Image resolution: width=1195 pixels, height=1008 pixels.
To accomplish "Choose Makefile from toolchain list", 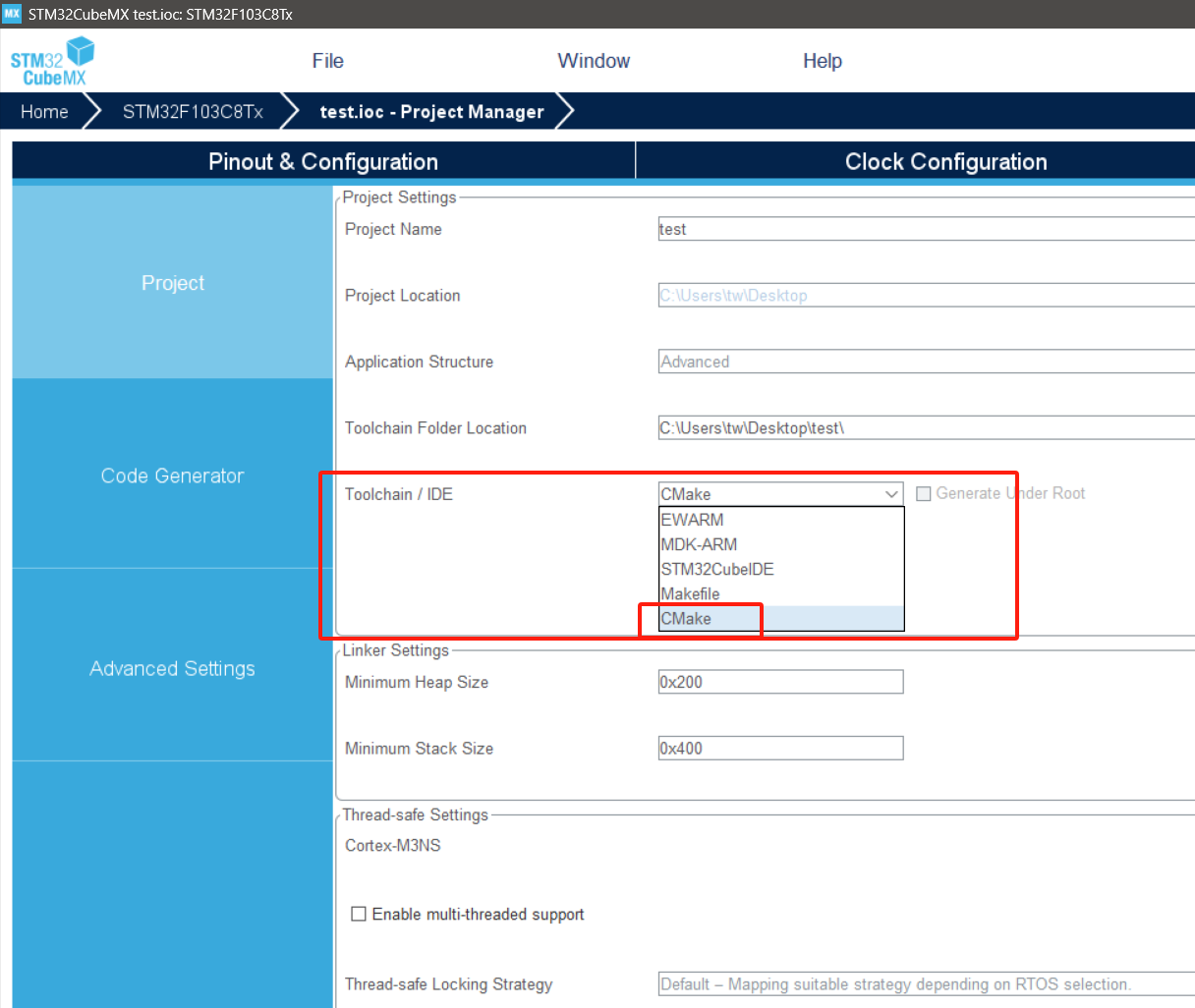I will tap(781, 593).
